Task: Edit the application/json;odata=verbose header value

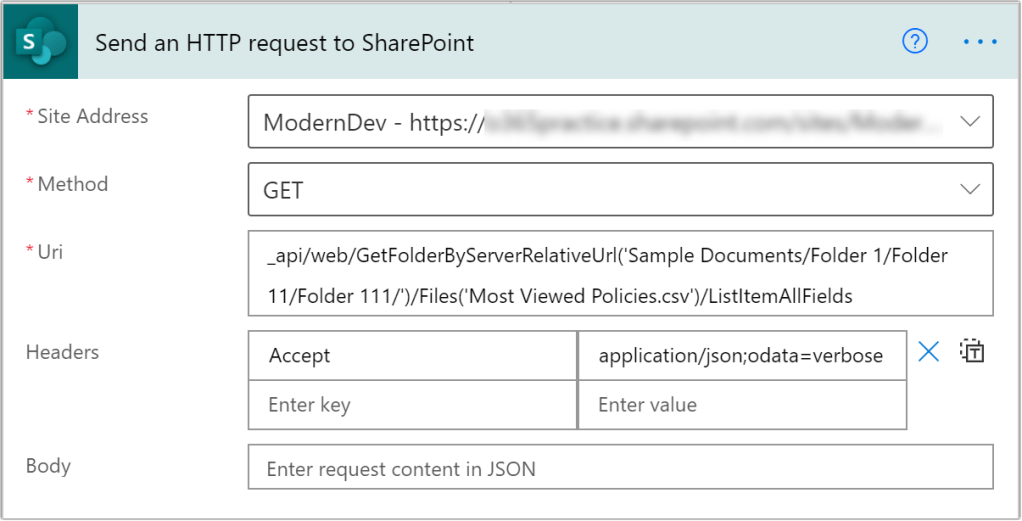Action: click(741, 356)
